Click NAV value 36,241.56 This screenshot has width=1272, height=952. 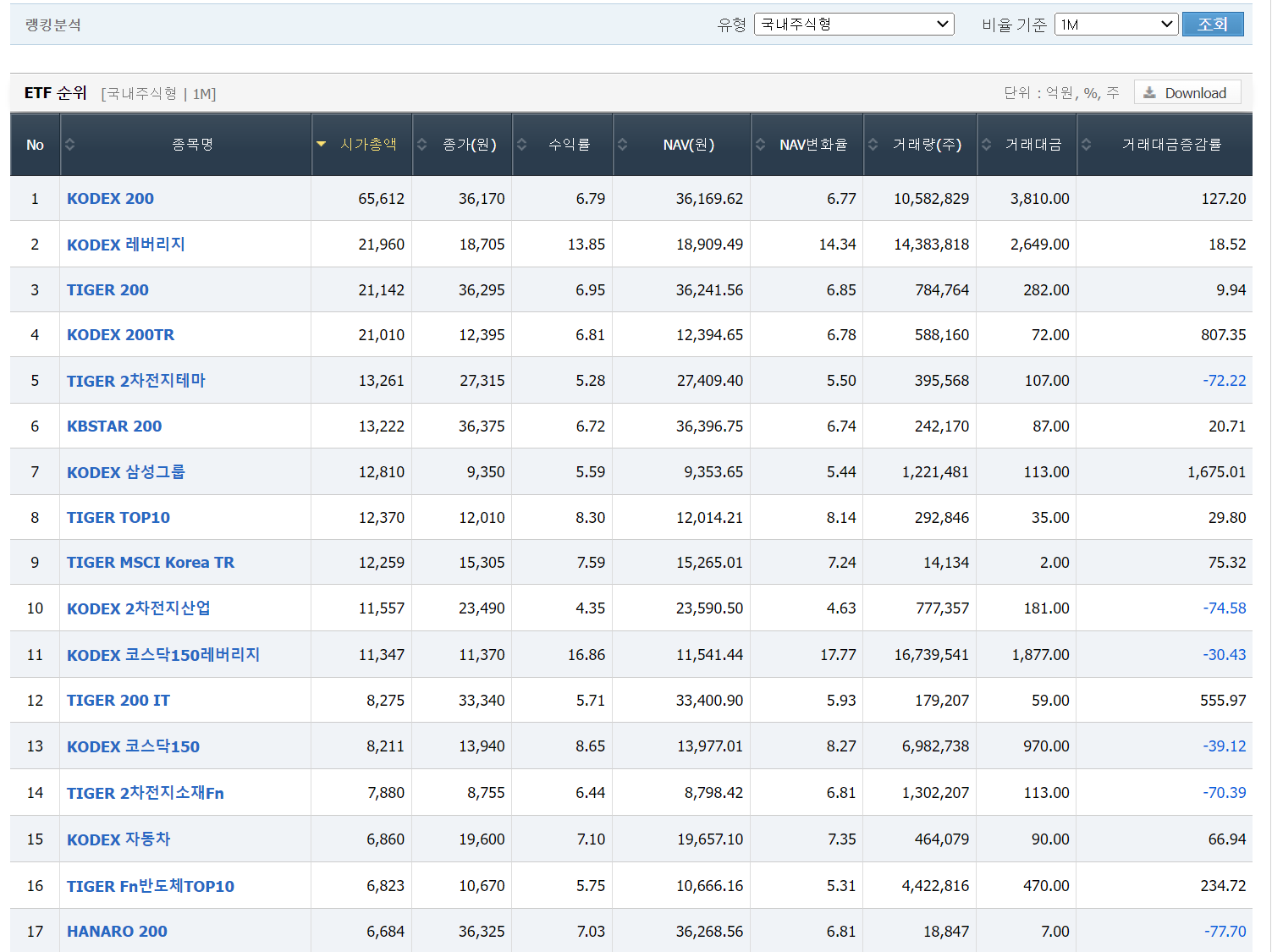point(709,290)
